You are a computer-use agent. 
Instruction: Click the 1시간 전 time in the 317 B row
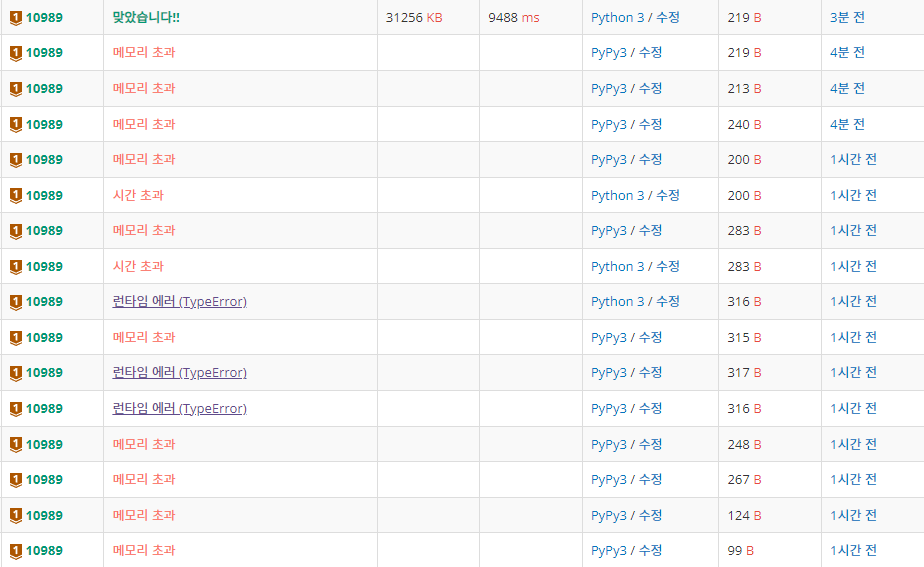point(853,372)
